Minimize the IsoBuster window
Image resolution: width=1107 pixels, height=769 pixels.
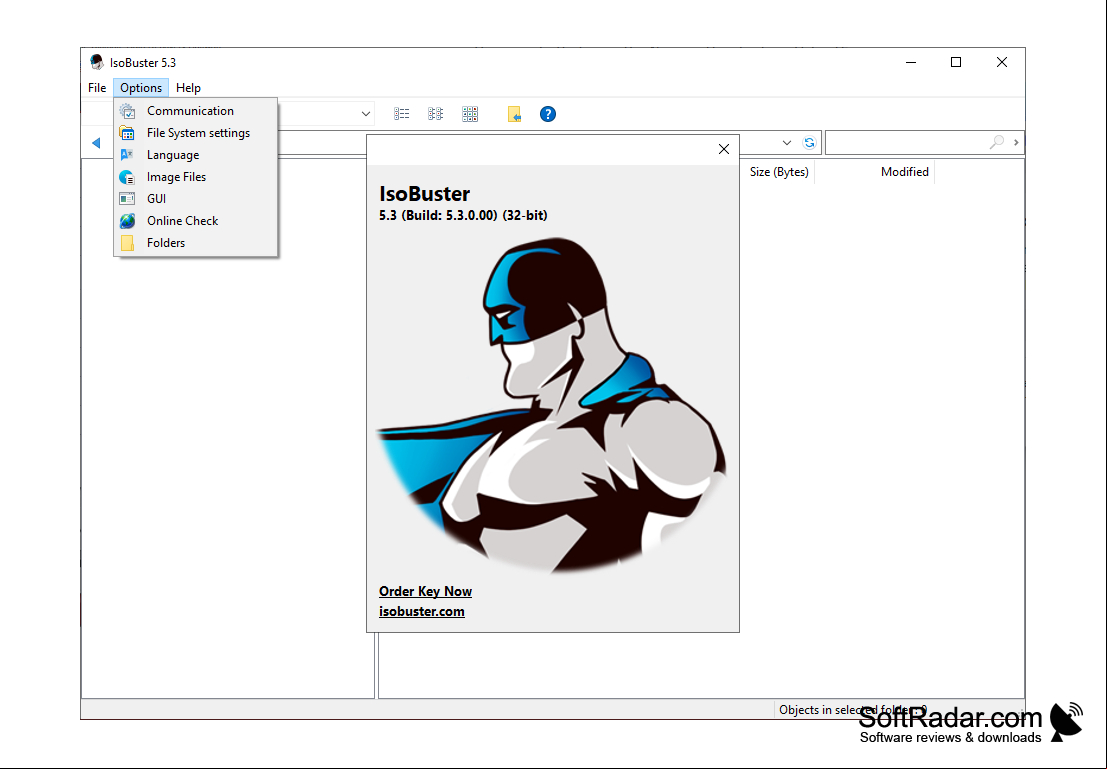(911, 62)
